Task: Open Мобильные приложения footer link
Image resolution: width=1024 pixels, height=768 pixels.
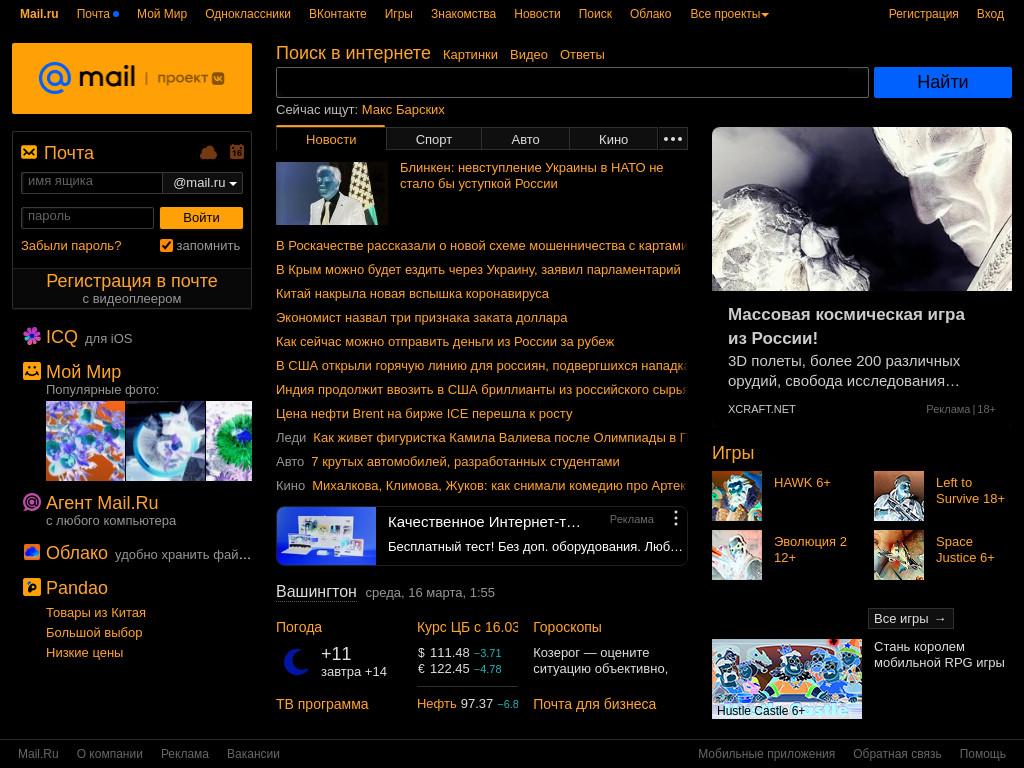Action: (x=766, y=754)
